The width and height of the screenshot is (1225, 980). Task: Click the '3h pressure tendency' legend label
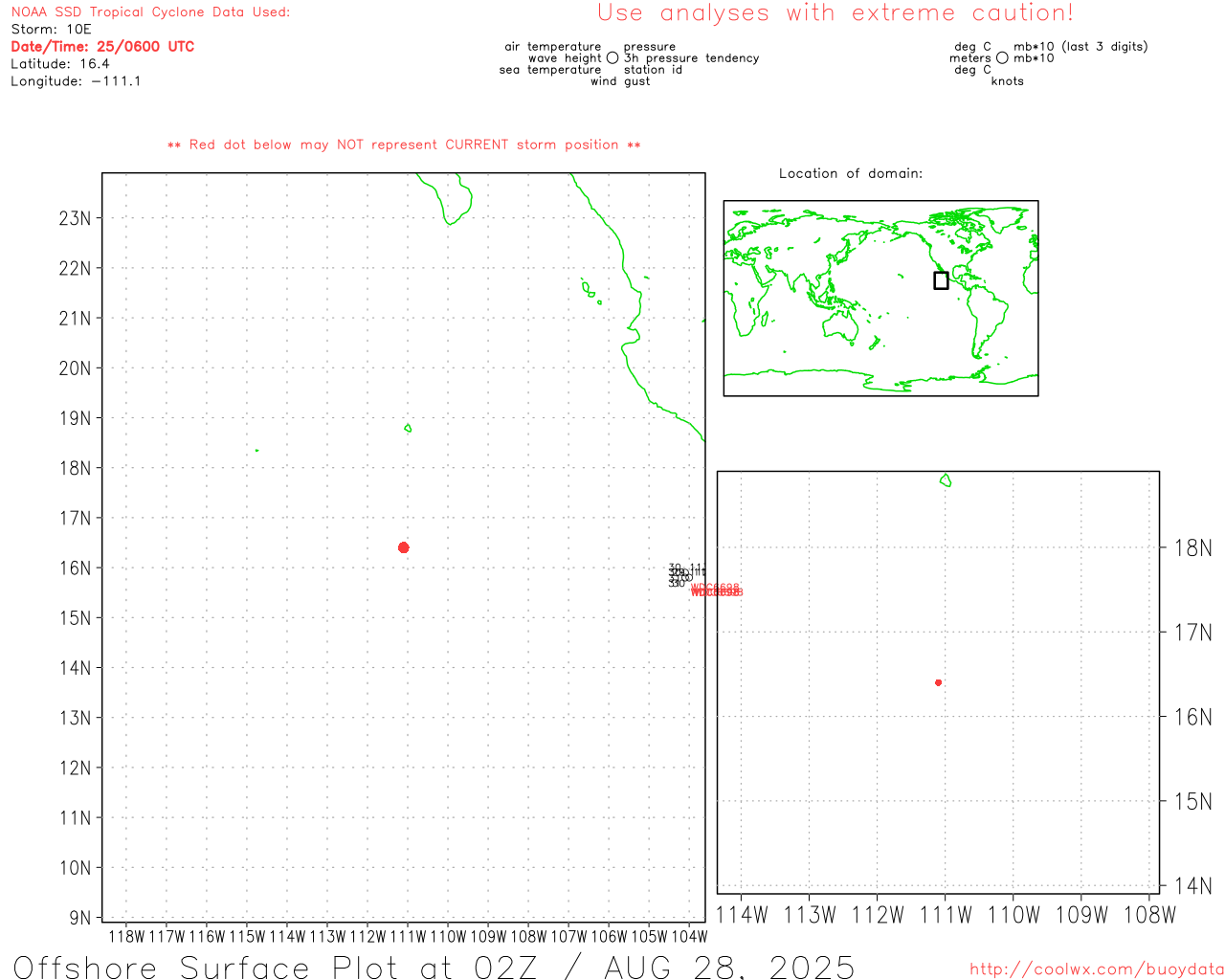pos(692,58)
